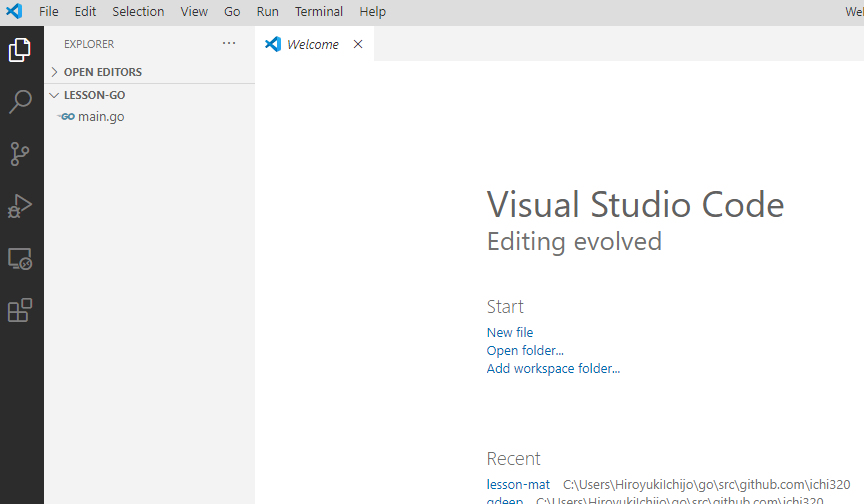Viewport: 864px width, 504px height.
Task: Click the Start section heading
Action: point(505,307)
